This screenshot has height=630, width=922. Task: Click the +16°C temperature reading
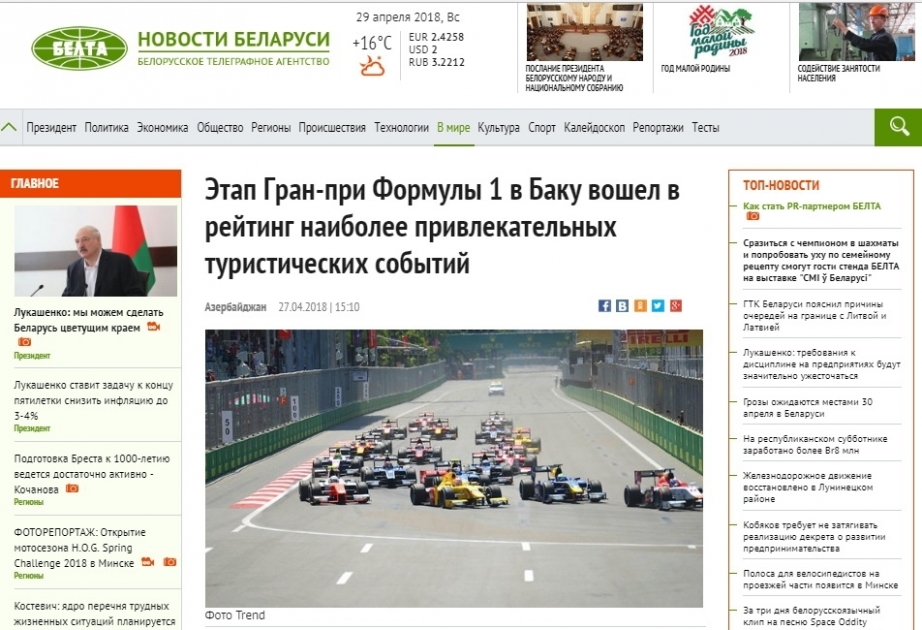point(372,43)
